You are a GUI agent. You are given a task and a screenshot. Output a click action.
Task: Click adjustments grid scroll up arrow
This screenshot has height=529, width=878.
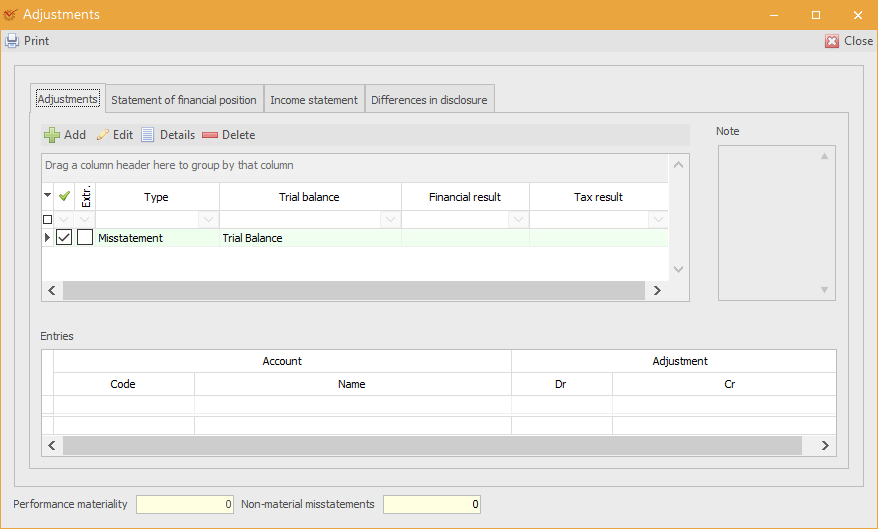point(678,165)
